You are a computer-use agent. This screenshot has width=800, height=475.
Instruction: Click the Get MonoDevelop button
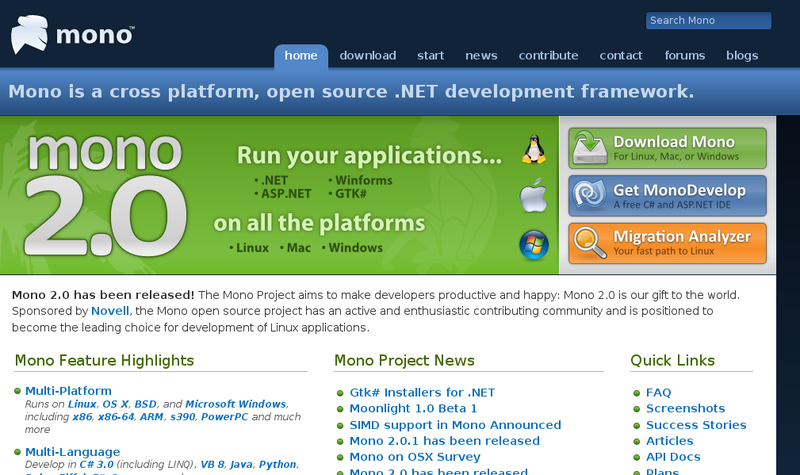[x=667, y=195]
